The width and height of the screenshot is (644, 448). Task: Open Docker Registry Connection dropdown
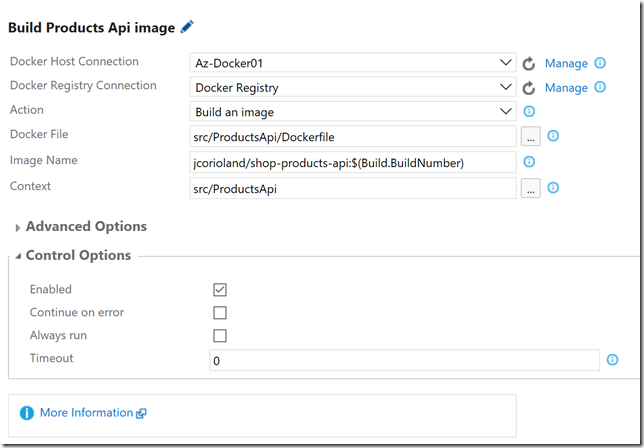click(x=353, y=87)
